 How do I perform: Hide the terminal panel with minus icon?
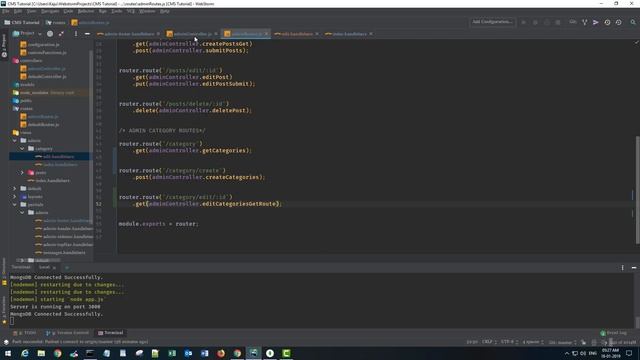634,268
